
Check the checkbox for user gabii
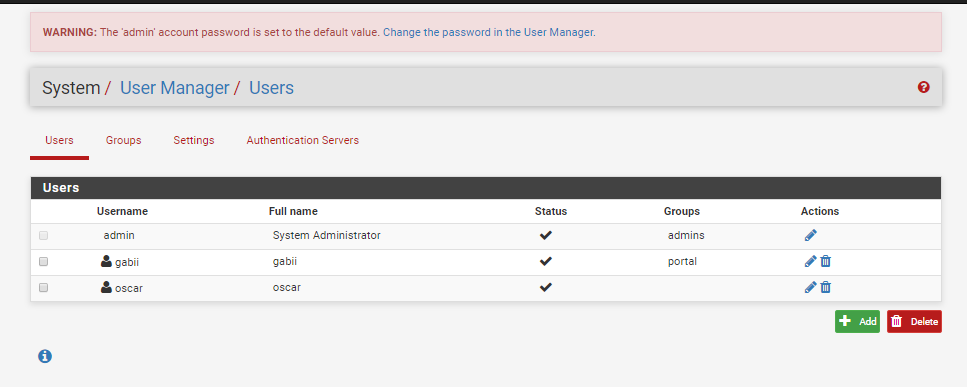[44, 261]
